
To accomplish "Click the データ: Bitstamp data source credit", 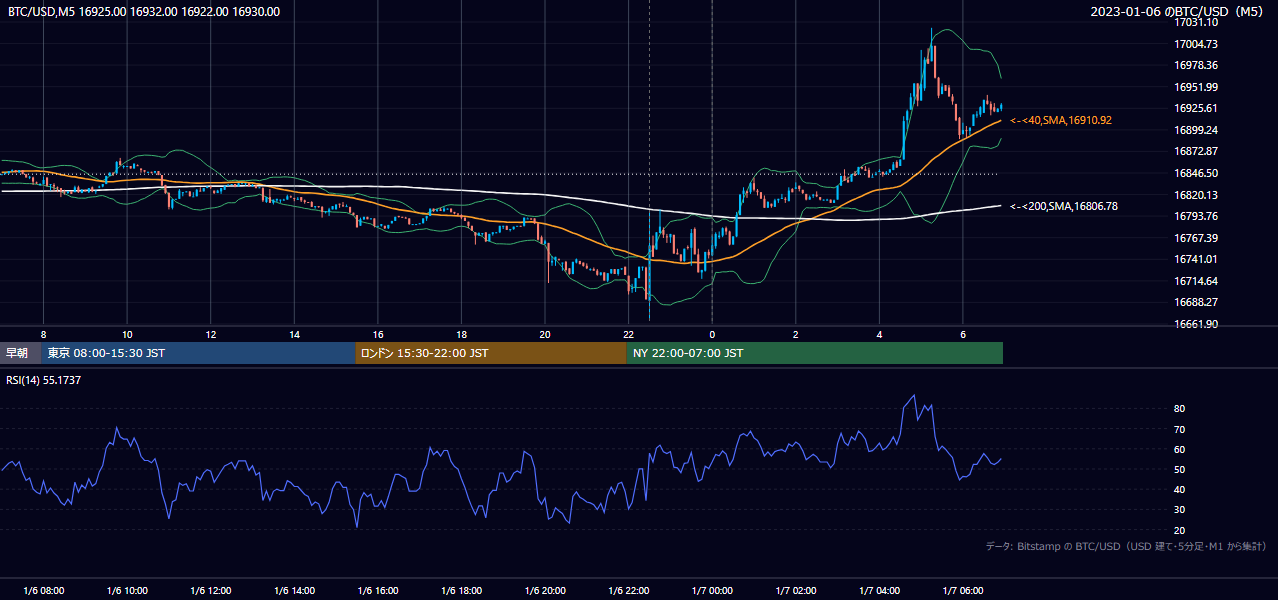I will click(1126, 546).
